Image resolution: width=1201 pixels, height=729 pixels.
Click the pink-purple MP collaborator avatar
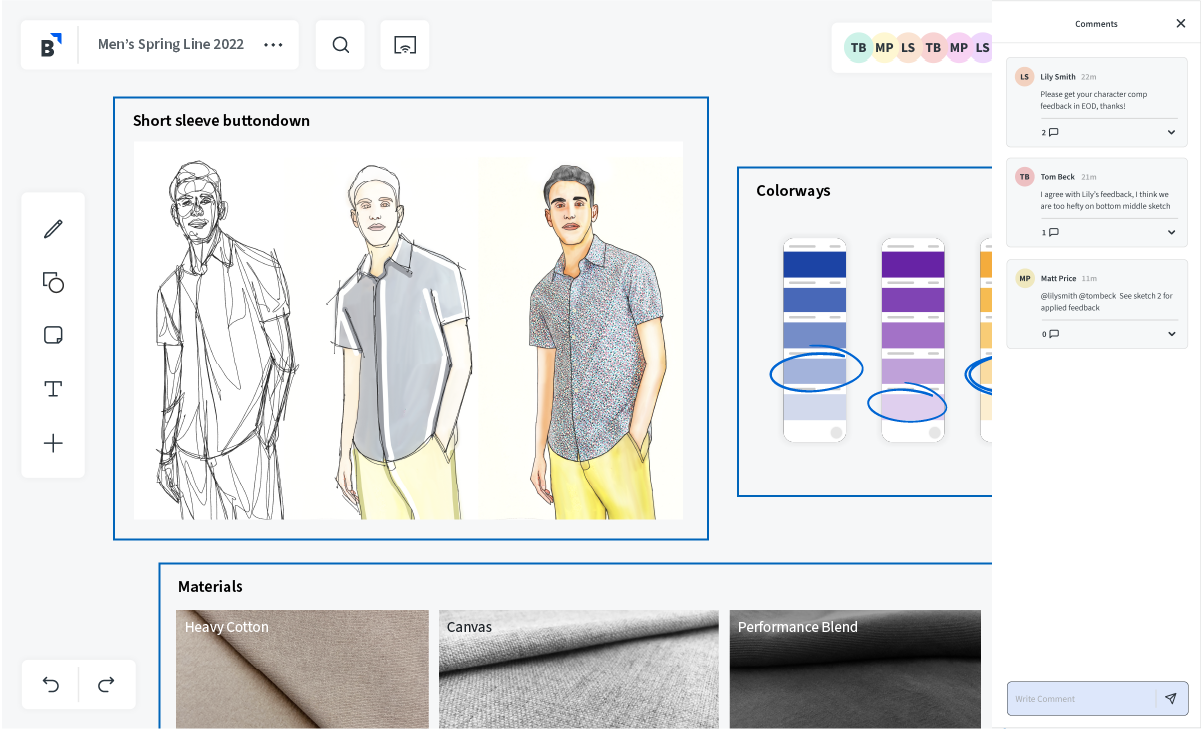click(x=958, y=47)
